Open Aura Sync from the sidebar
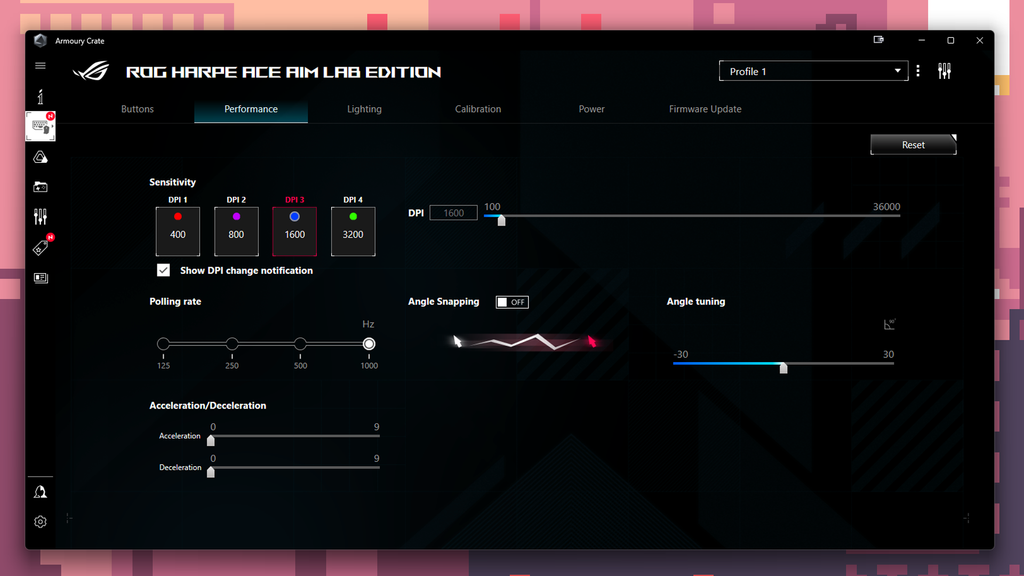 click(x=40, y=156)
